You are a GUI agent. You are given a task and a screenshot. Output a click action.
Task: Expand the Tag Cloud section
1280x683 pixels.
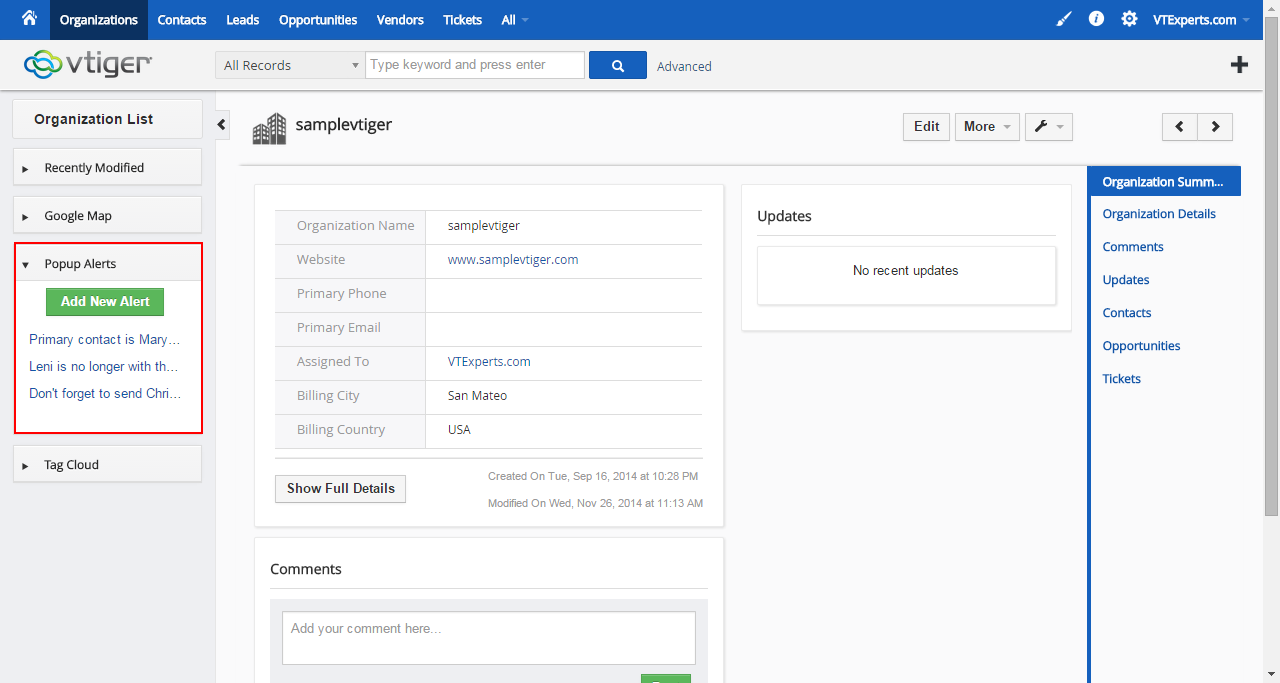click(107, 464)
